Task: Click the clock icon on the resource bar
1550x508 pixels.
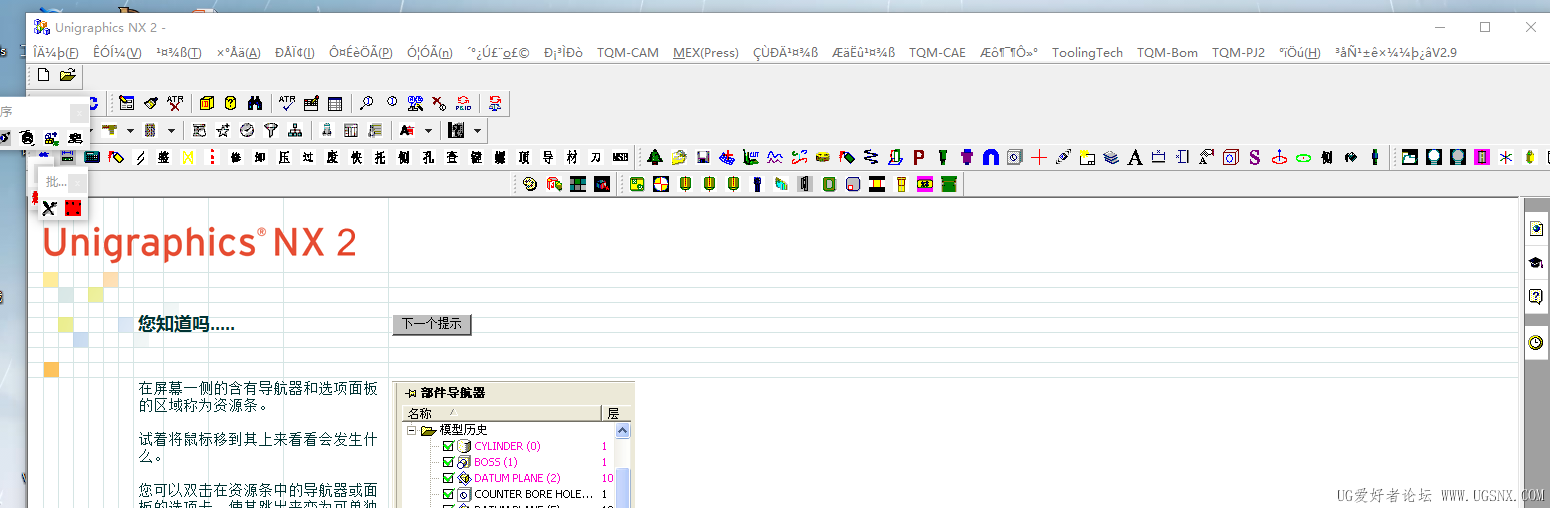Action: pyautogui.click(x=1536, y=343)
